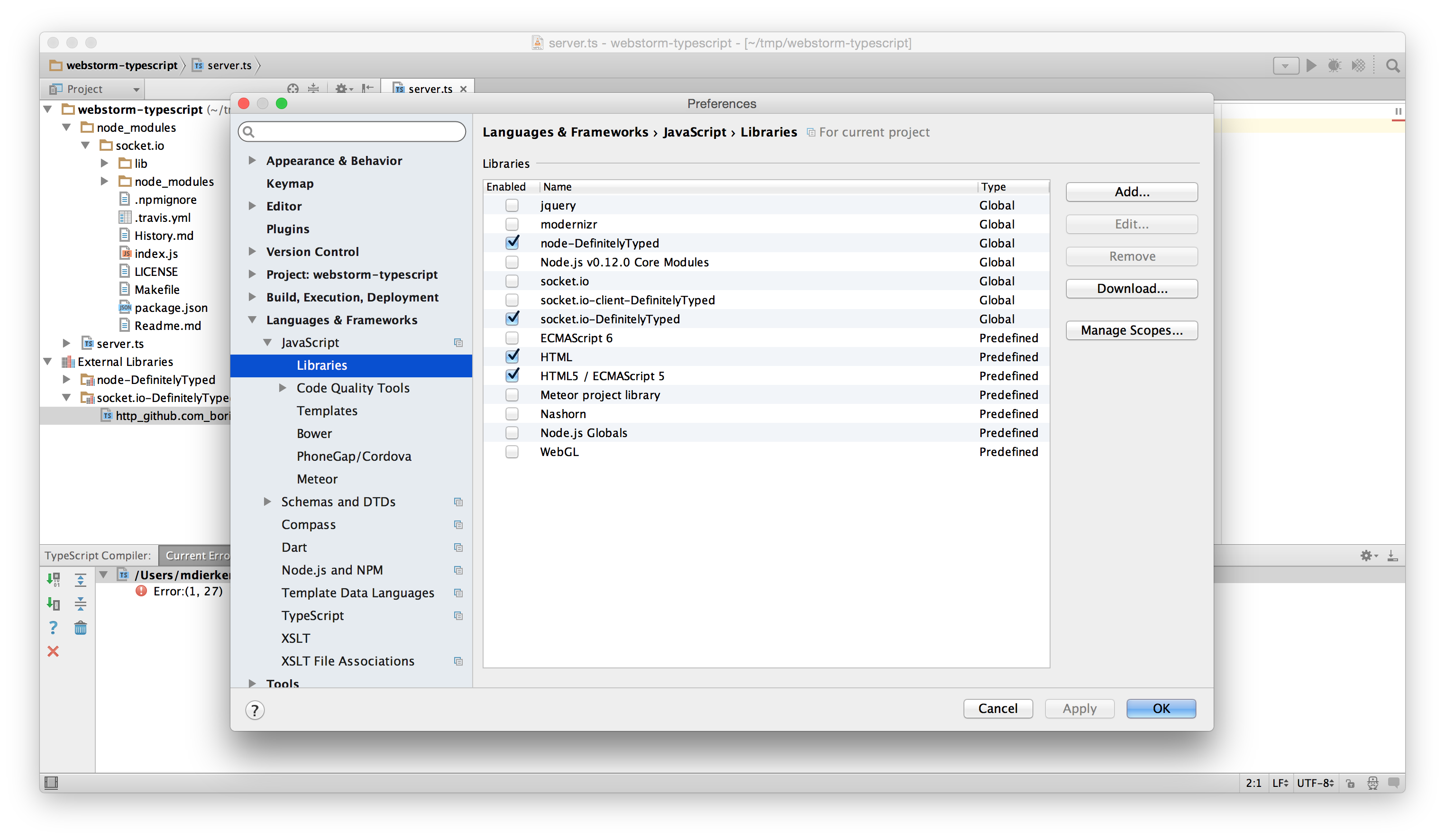Click UTF-8 encoding selector in status bar
This screenshot has width=1445, height=840.
click(1316, 783)
